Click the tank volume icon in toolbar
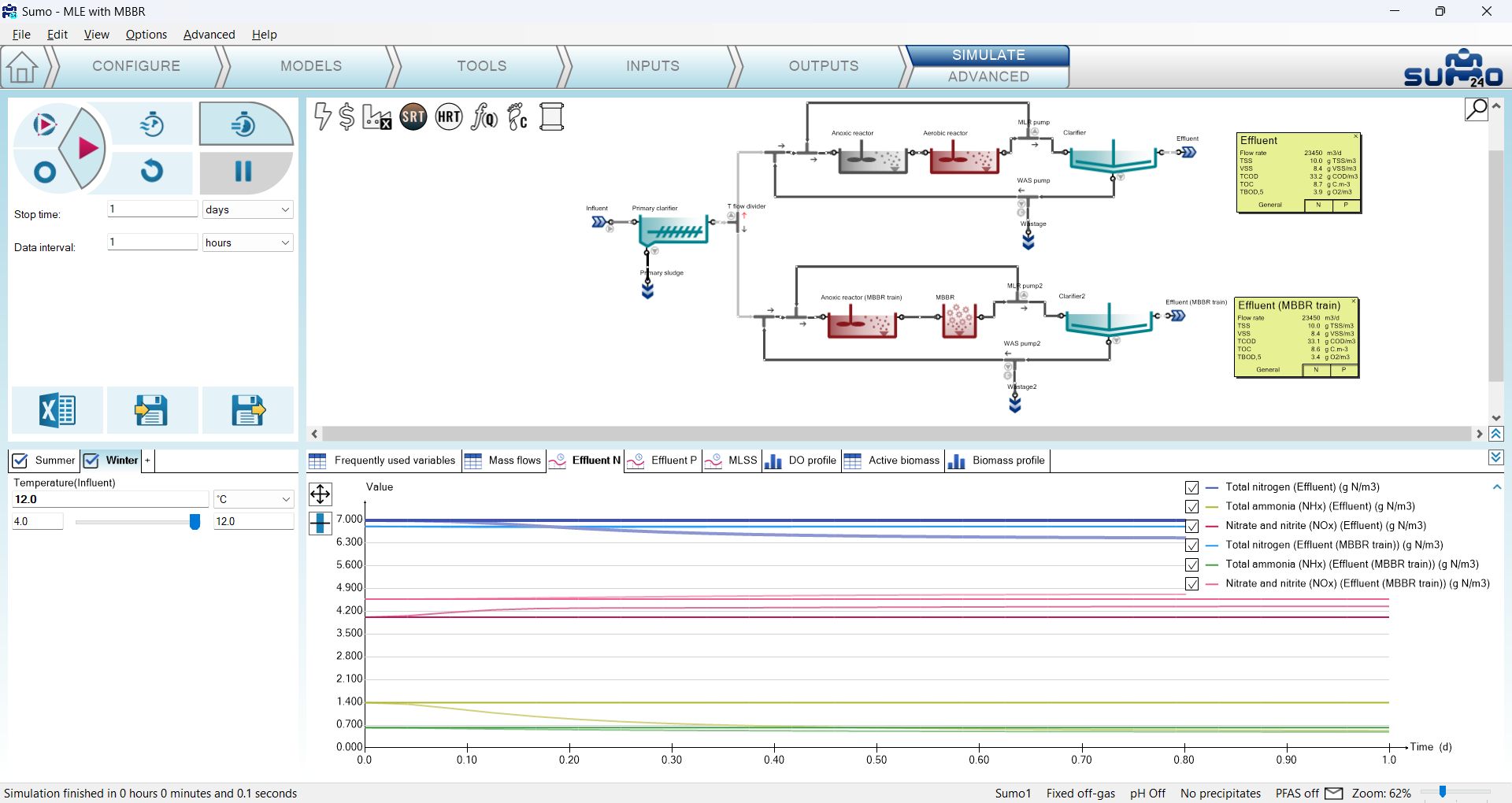Image resolution: width=1512 pixels, height=803 pixels. coord(551,117)
